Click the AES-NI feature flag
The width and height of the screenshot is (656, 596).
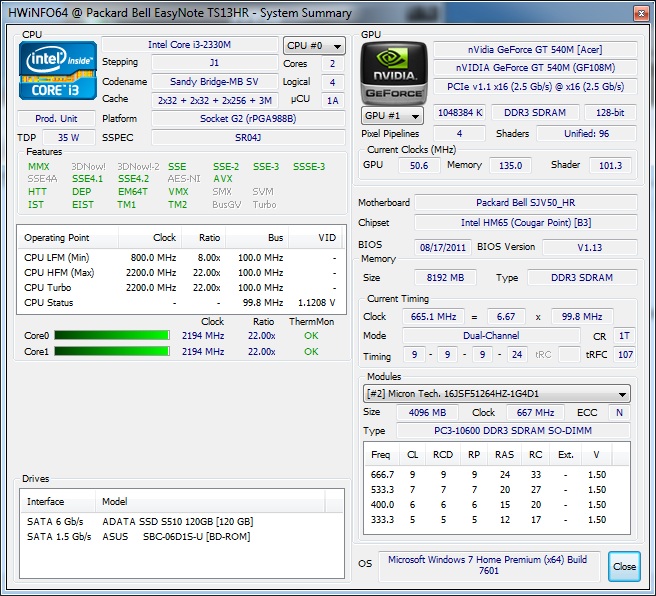click(184, 179)
